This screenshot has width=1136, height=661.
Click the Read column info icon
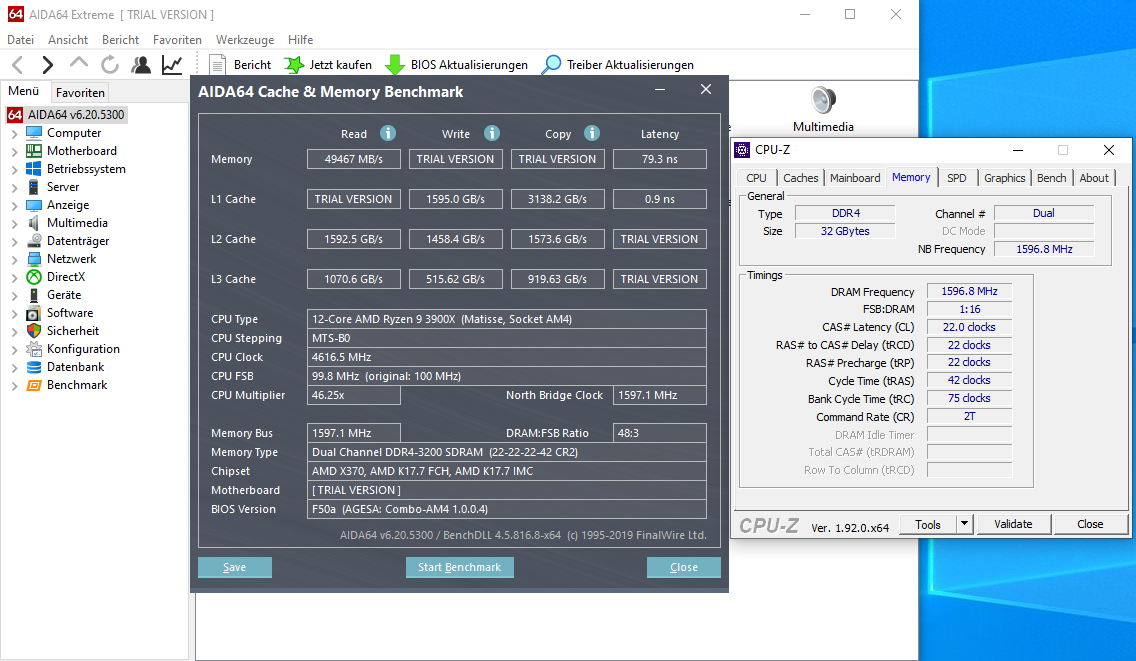[388, 133]
